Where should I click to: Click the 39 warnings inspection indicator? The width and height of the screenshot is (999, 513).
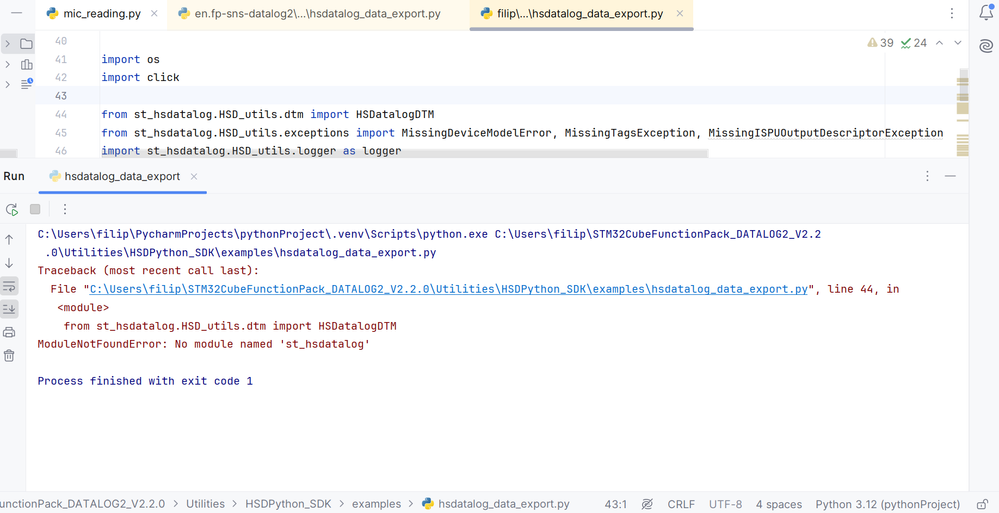(x=880, y=43)
